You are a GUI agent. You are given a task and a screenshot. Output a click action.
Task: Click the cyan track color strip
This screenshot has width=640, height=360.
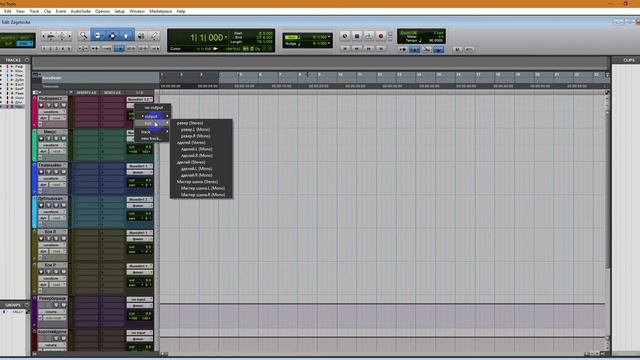[x=34, y=212]
